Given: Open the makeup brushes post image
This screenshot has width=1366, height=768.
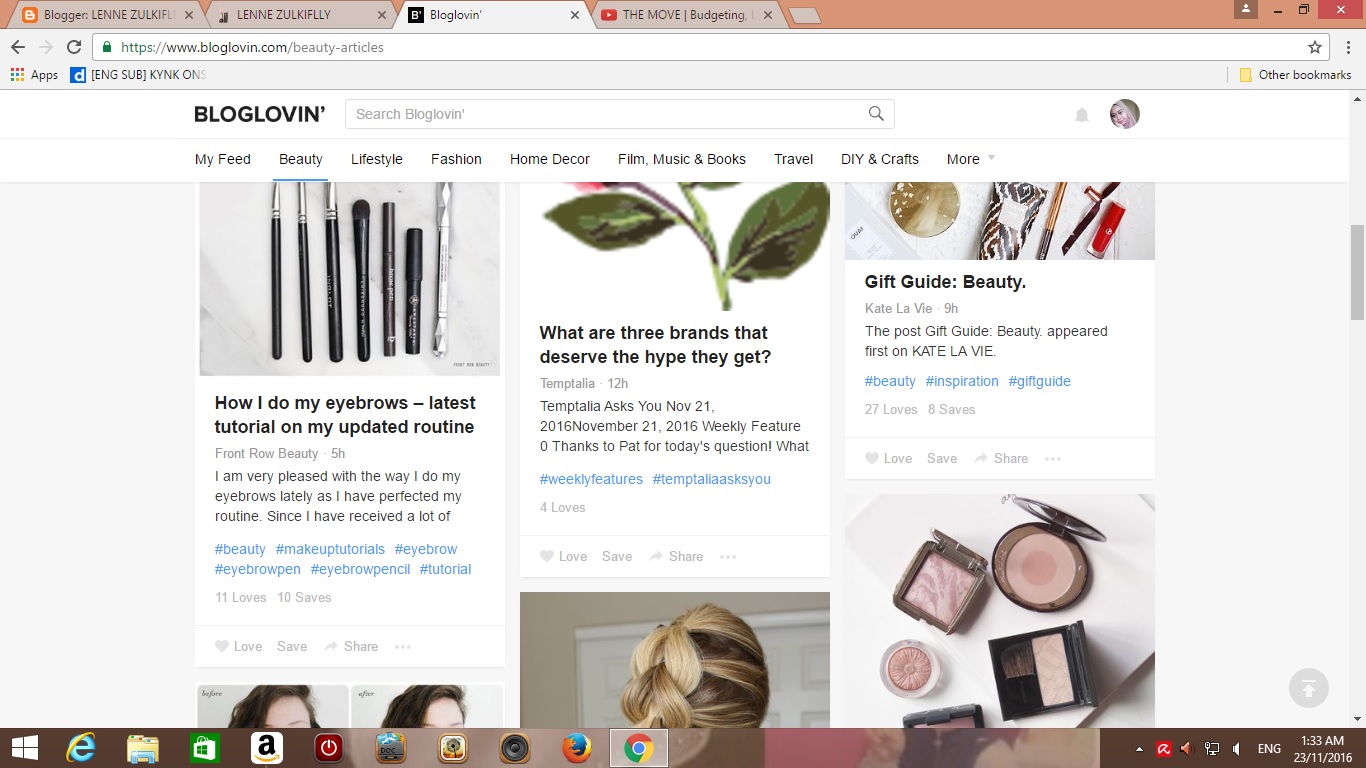Looking at the screenshot, I should [350, 279].
